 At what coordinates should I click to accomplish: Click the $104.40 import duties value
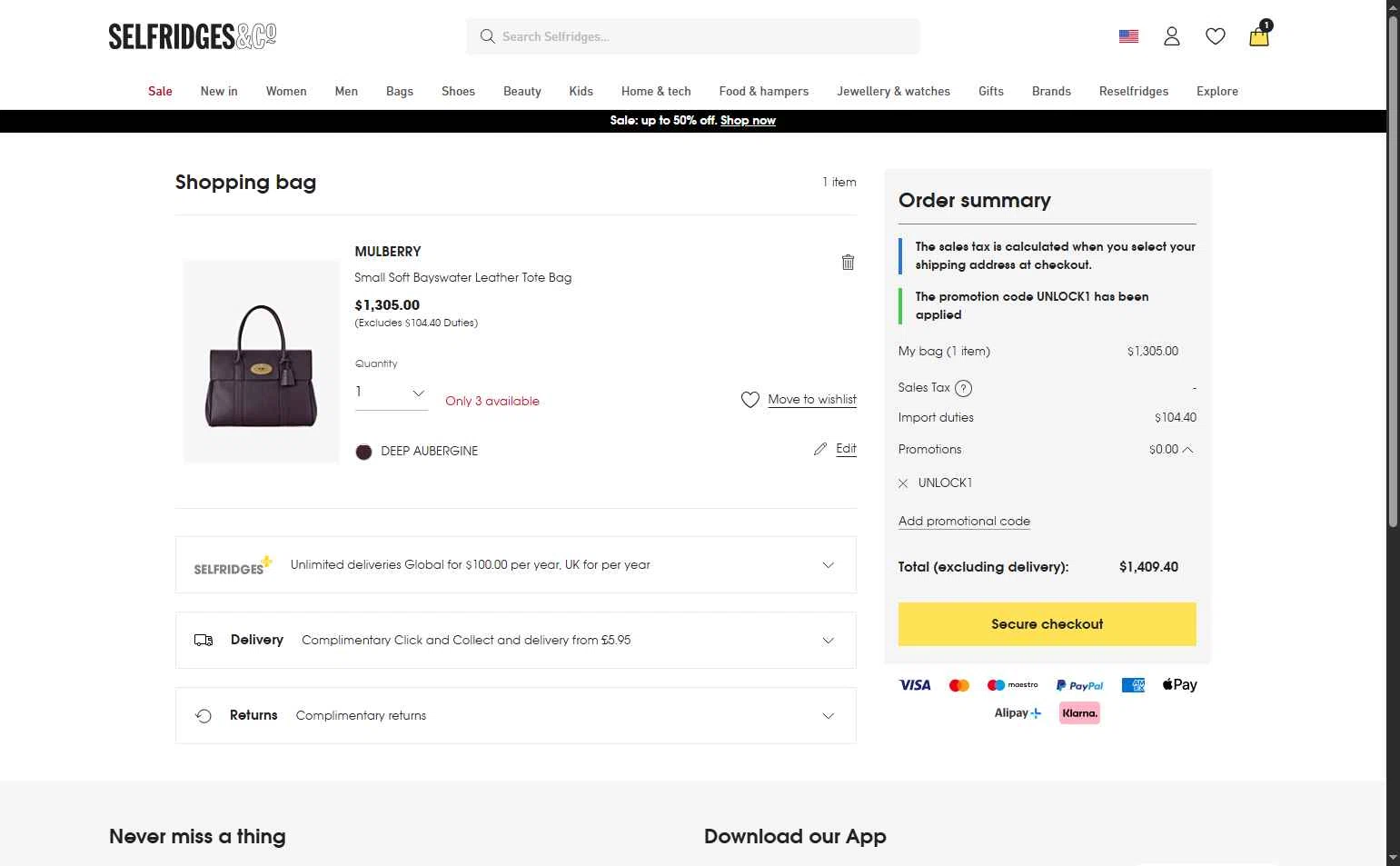pyautogui.click(x=1176, y=418)
